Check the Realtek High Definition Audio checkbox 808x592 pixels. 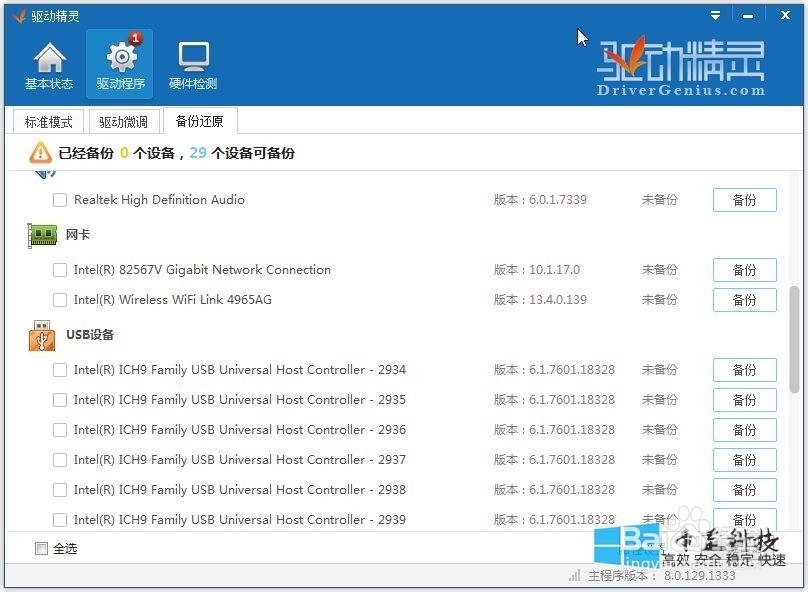pos(58,199)
